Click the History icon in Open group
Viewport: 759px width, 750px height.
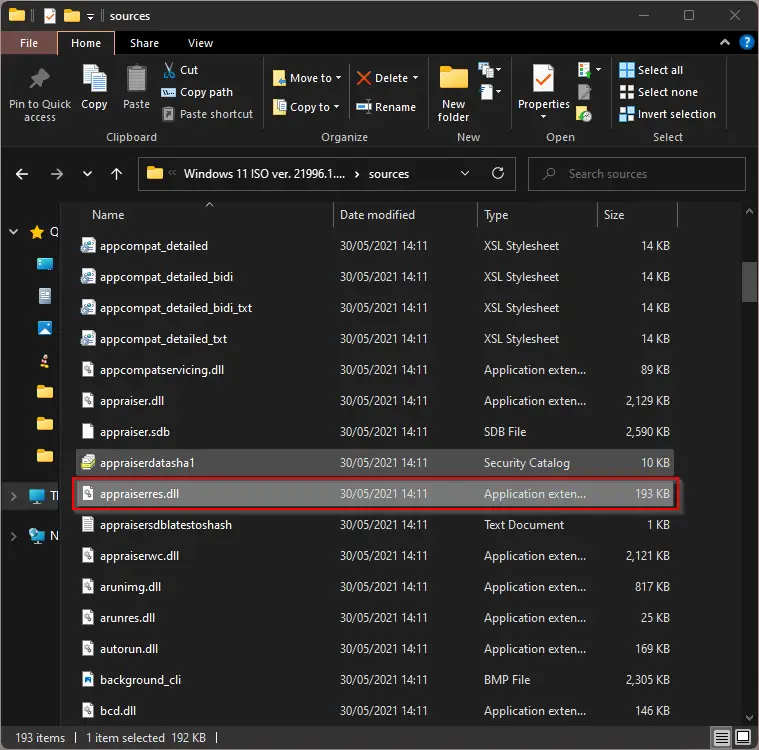584,114
